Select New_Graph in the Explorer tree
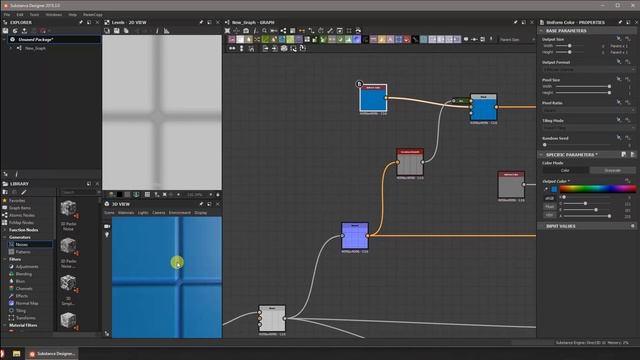Screen dimensions: 640x360 click(36, 48)
